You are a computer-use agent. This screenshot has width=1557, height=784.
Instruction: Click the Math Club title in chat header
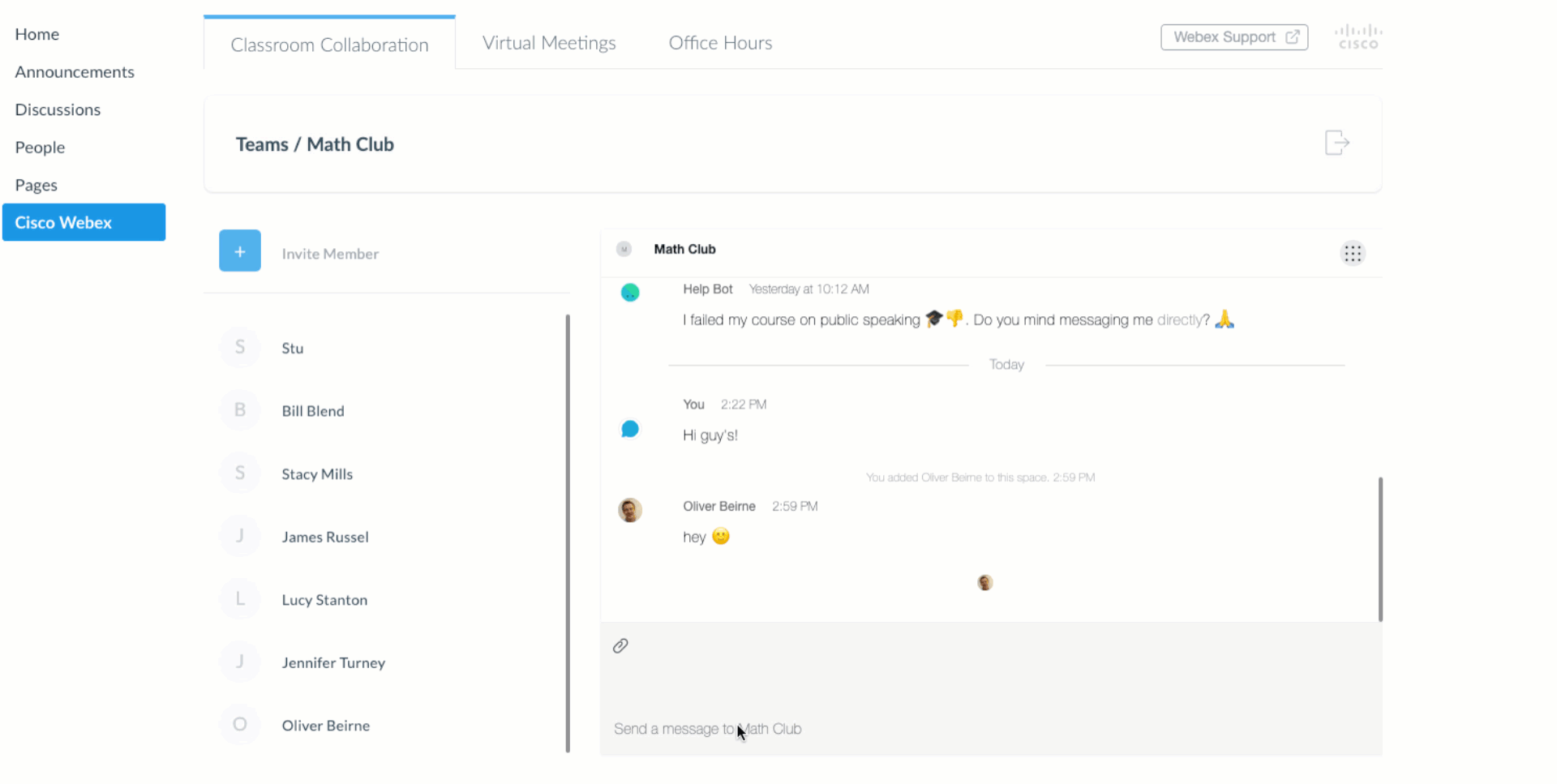[x=684, y=249]
